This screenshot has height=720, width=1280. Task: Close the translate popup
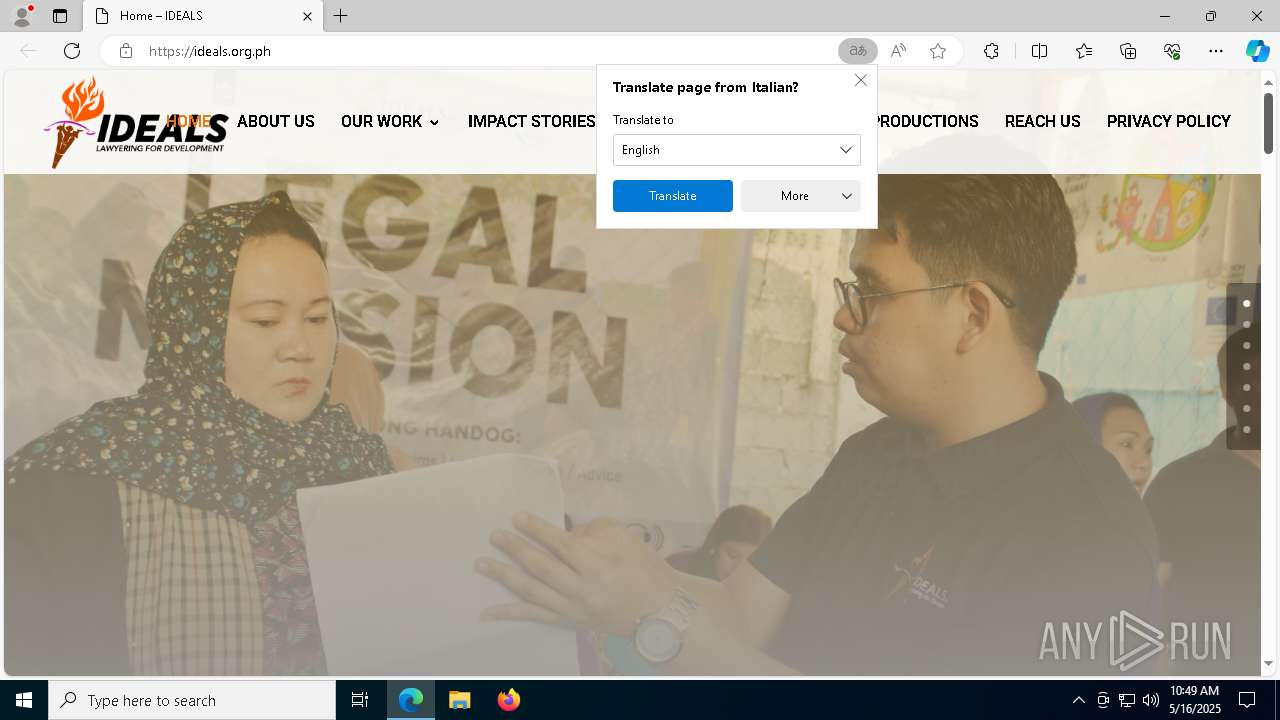click(860, 80)
